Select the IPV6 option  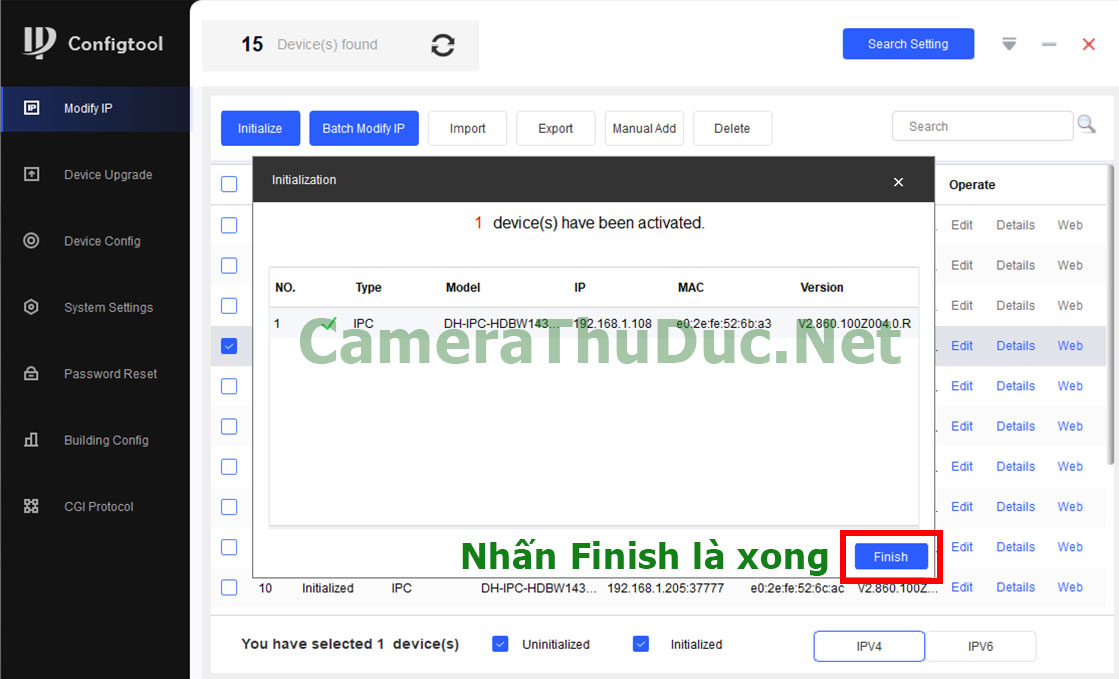(981, 646)
